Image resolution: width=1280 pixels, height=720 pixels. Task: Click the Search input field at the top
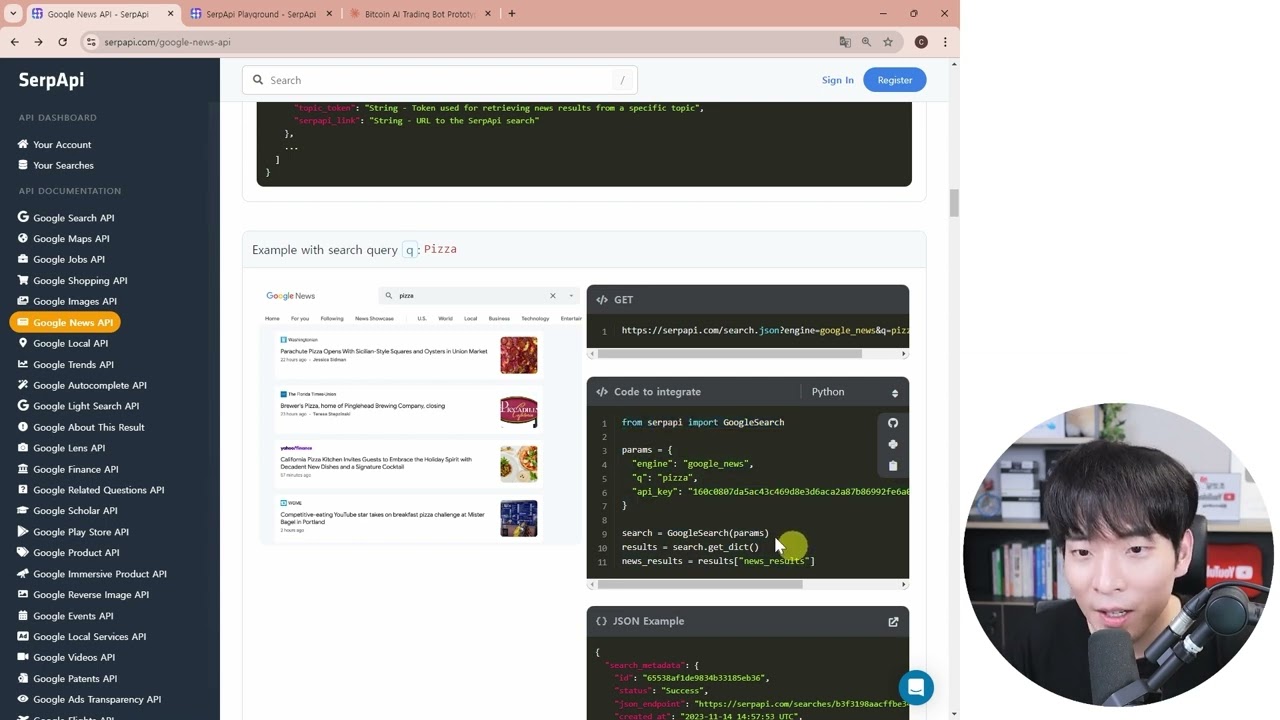(x=440, y=80)
